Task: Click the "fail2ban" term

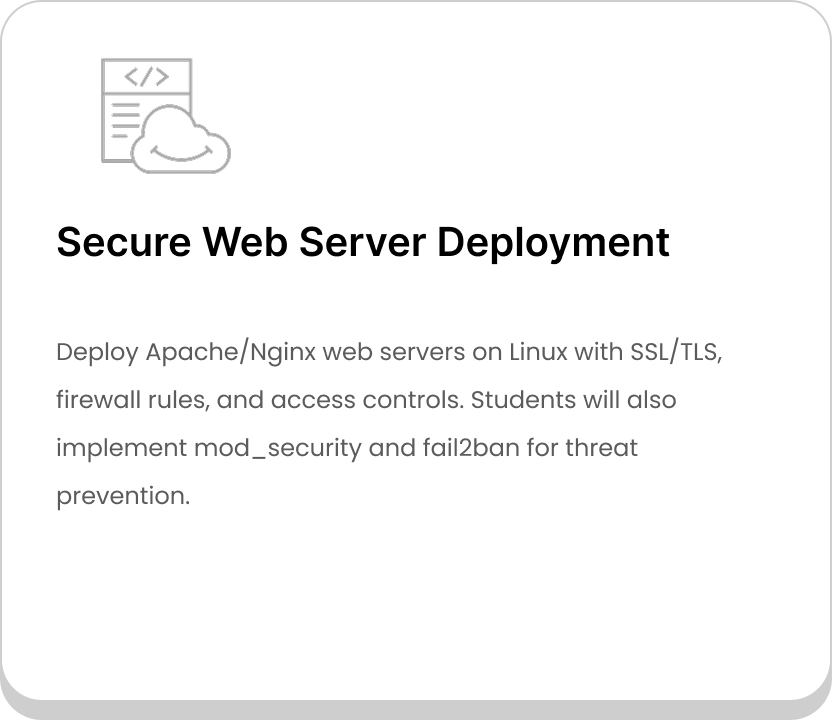Action: pyautogui.click(x=471, y=447)
